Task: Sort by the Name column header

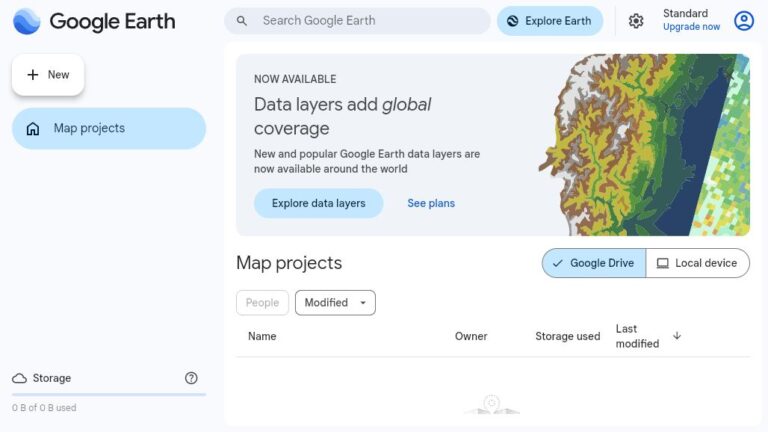Action: click(262, 336)
